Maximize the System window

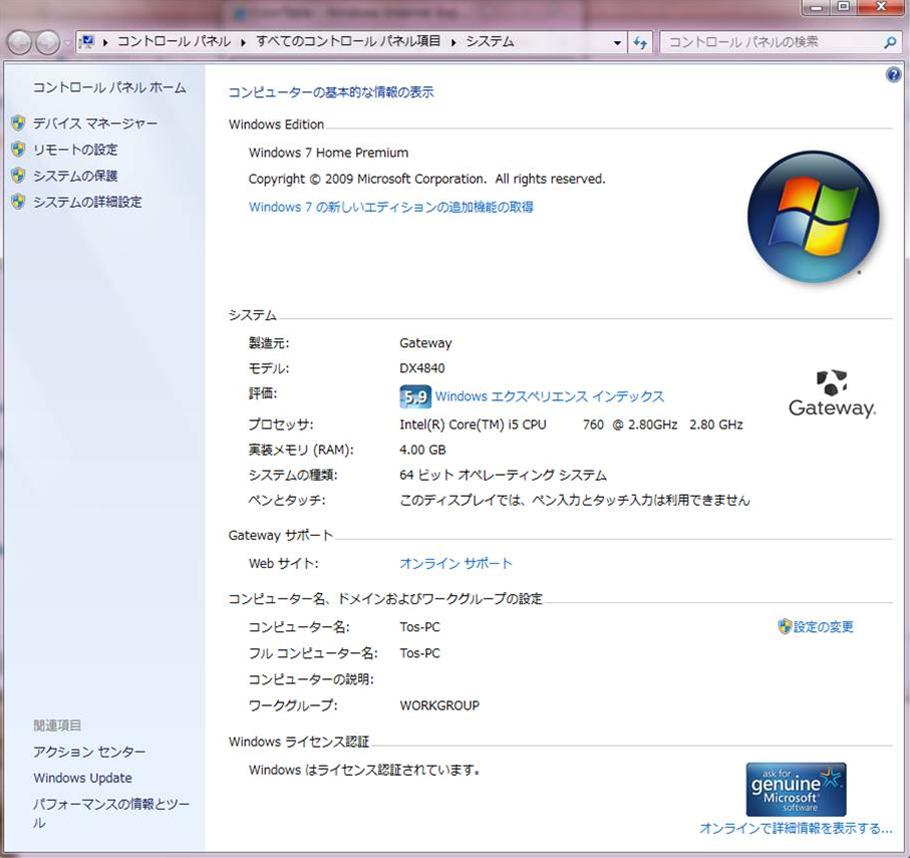pos(844,7)
